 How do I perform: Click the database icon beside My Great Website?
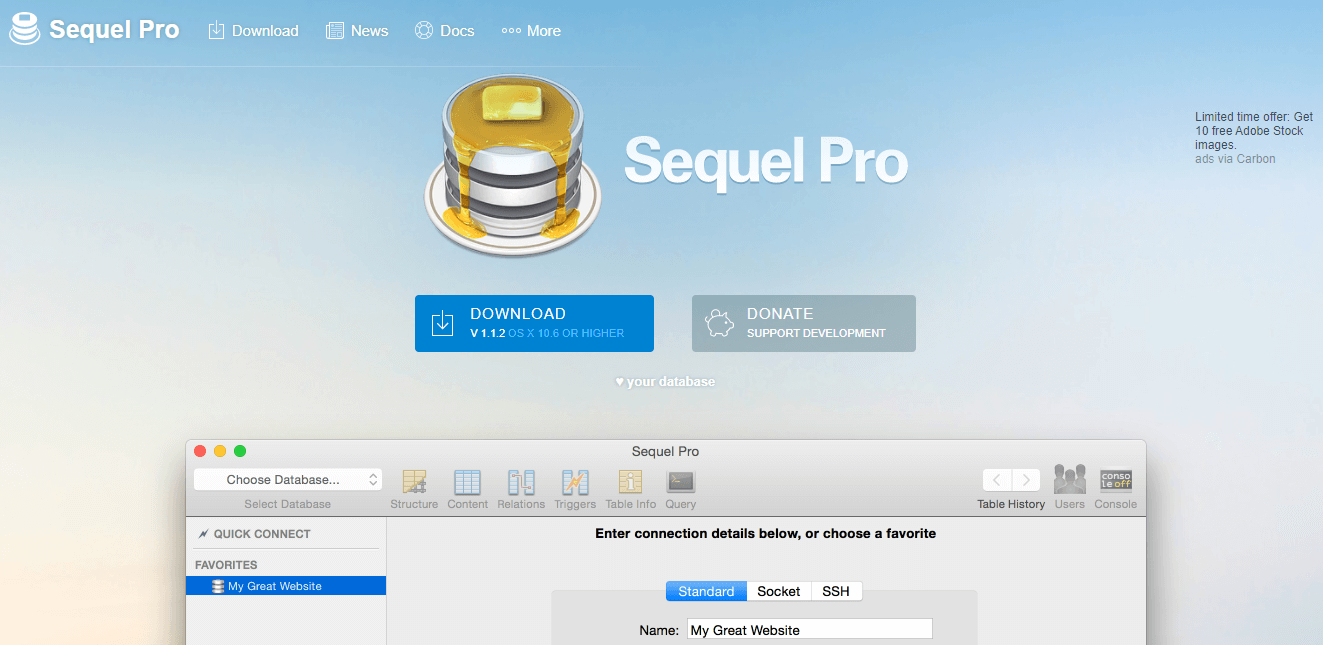tap(218, 586)
